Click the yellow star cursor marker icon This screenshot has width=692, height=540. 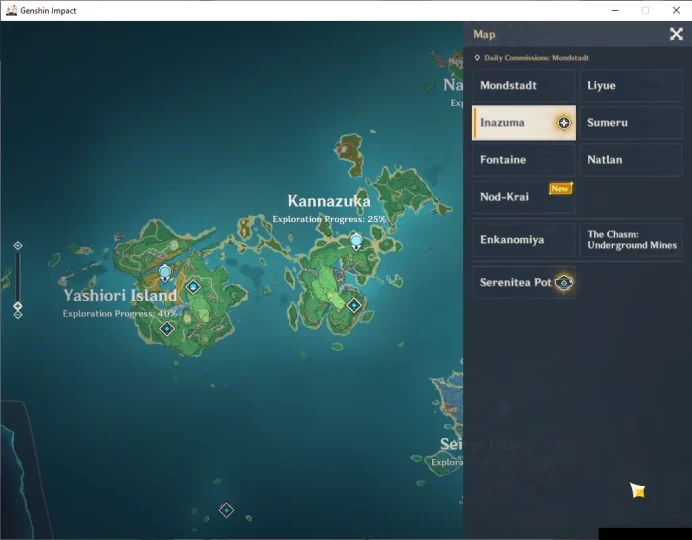click(638, 490)
